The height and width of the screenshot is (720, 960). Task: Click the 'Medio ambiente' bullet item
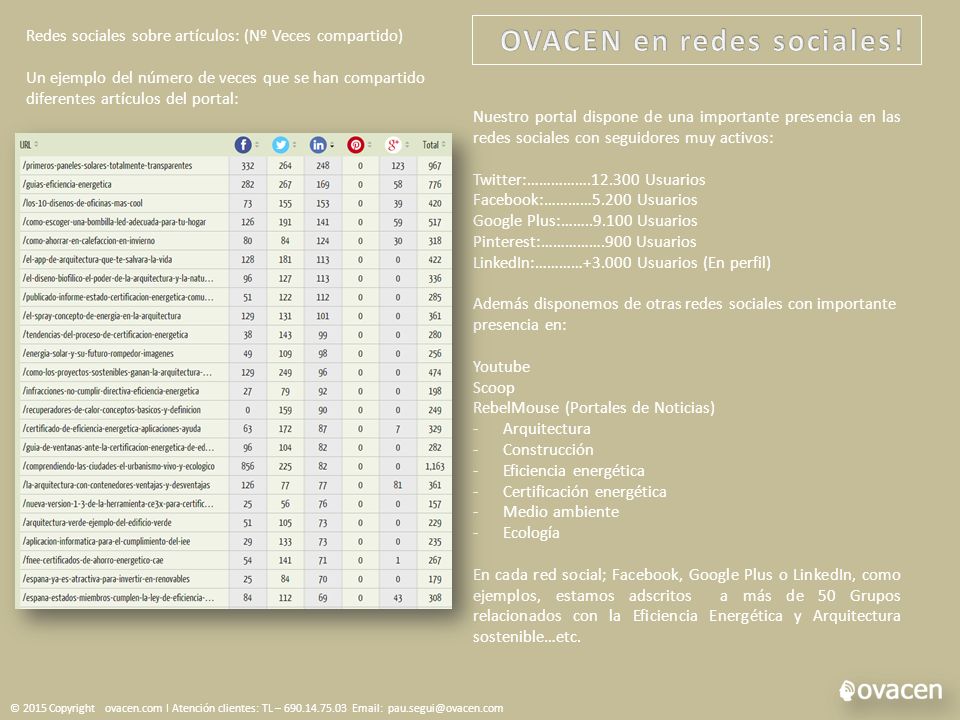[x=561, y=512]
